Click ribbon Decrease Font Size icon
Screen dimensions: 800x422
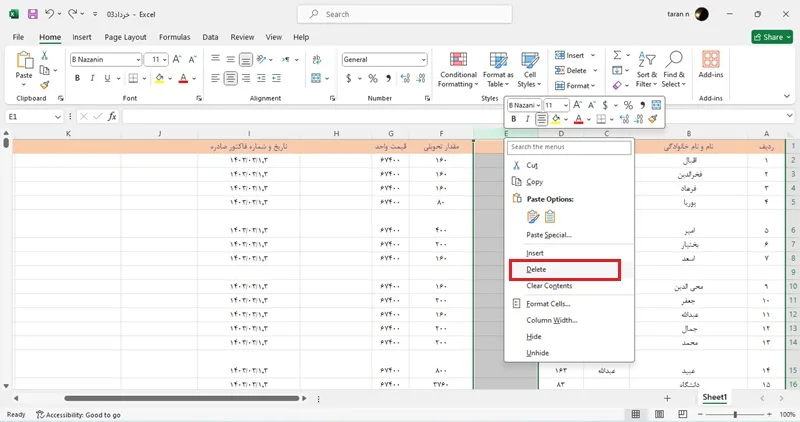(x=192, y=59)
